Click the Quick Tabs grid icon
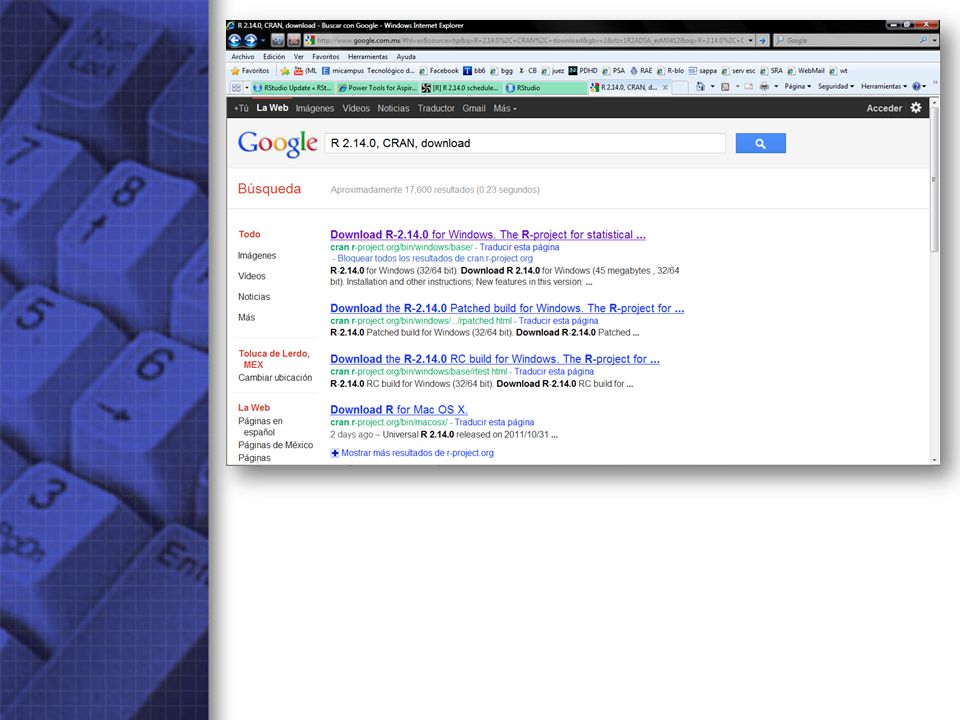The image size is (960, 720). tap(236, 88)
